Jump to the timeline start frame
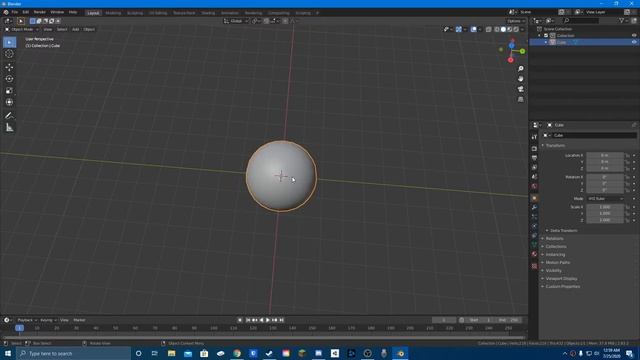 click(247, 320)
